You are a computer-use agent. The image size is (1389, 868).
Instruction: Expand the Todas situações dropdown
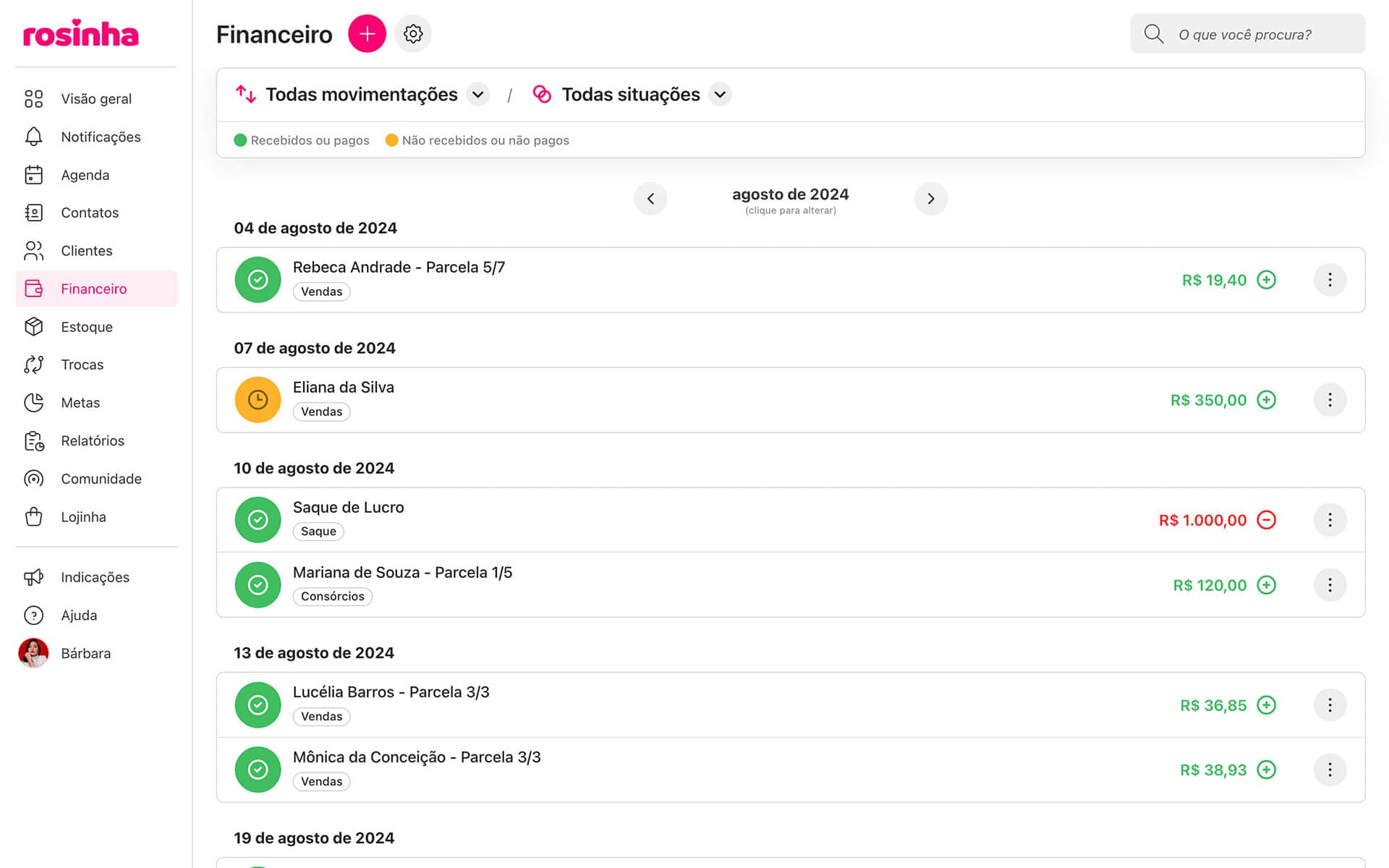click(x=720, y=95)
